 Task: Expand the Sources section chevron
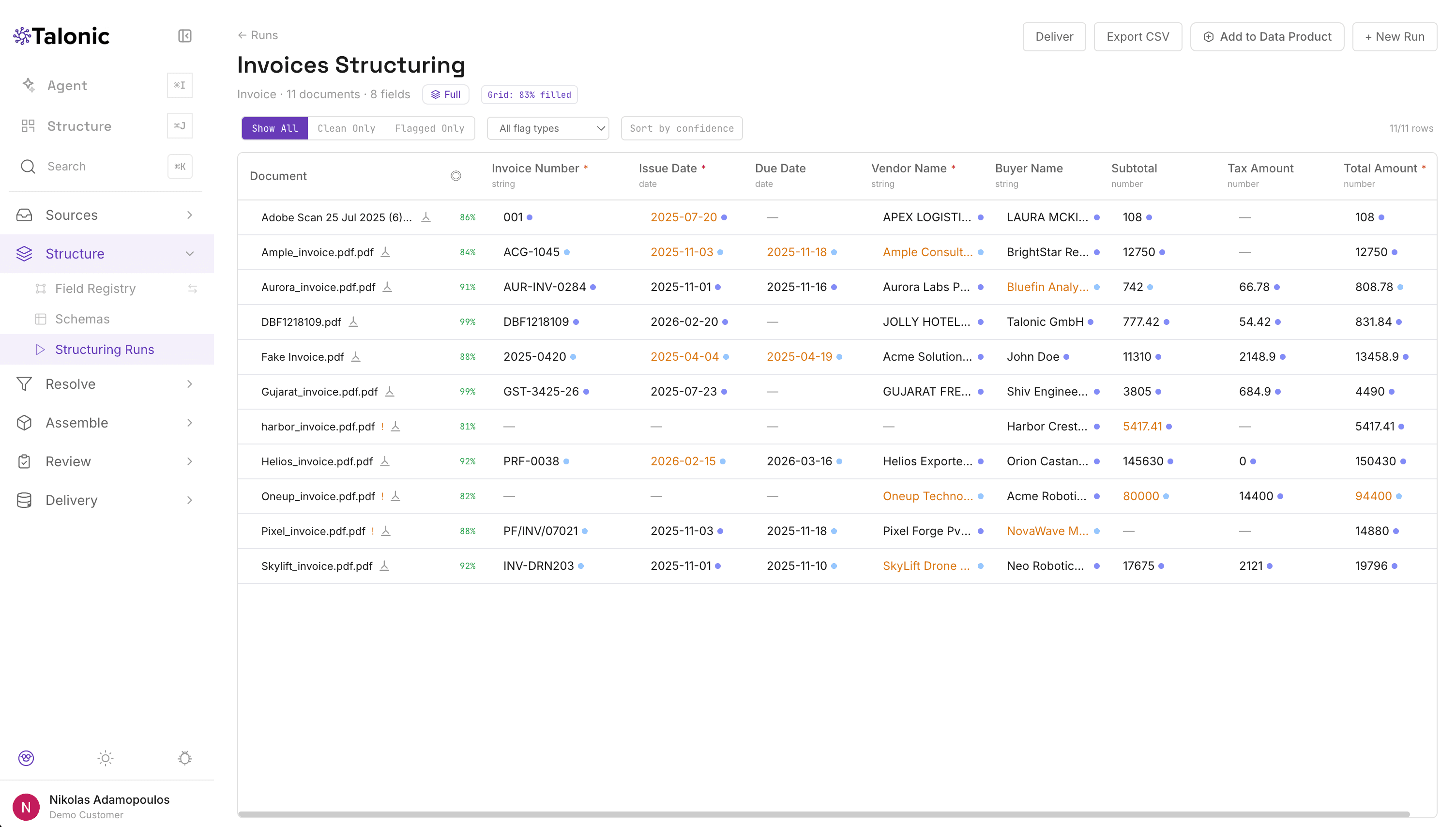190,215
